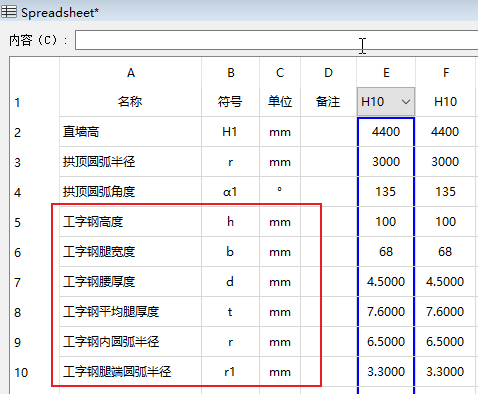Select cell E7 showing 4.5000
The image size is (478, 394).
386,282
